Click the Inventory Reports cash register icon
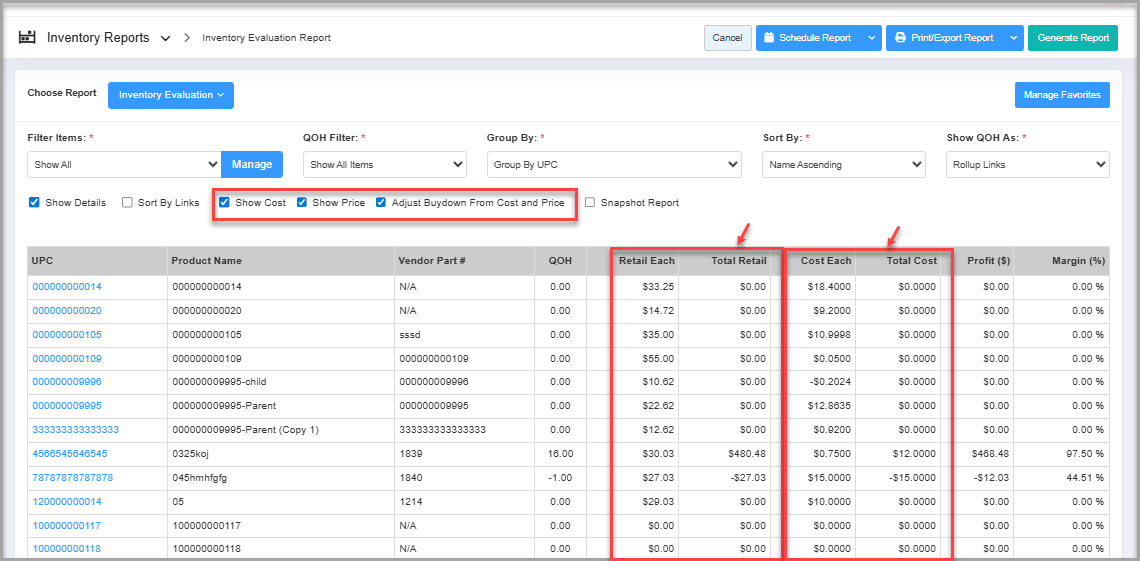Image resolution: width=1140 pixels, height=561 pixels. (x=27, y=38)
